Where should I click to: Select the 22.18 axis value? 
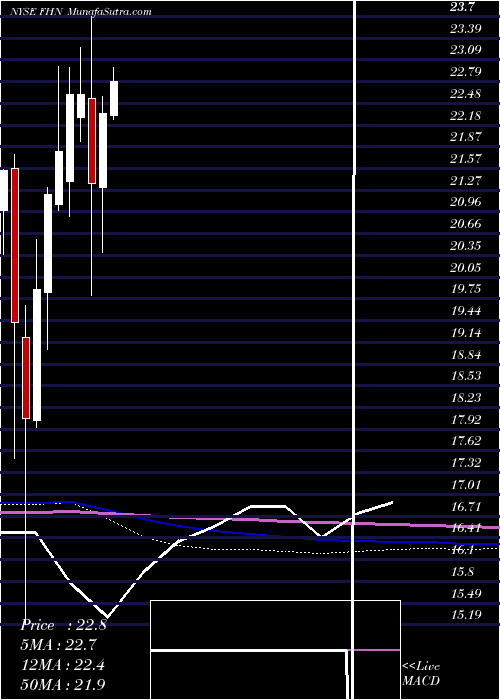(466, 116)
